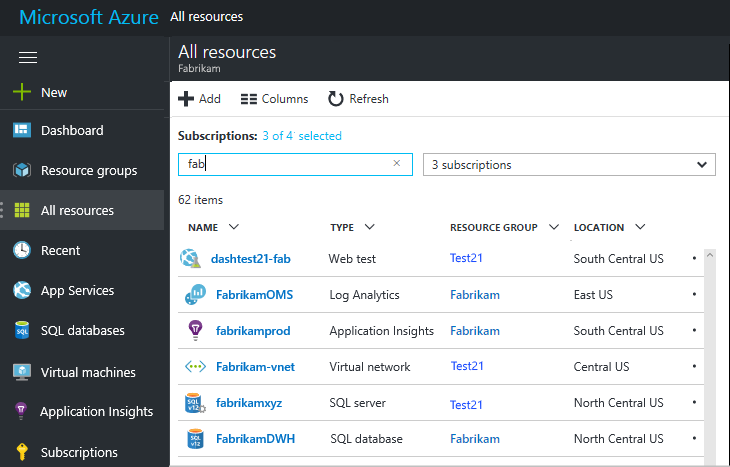Image resolution: width=730 pixels, height=467 pixels.
Task: Click the SQL databases sidebar icon
Action: 22,330
